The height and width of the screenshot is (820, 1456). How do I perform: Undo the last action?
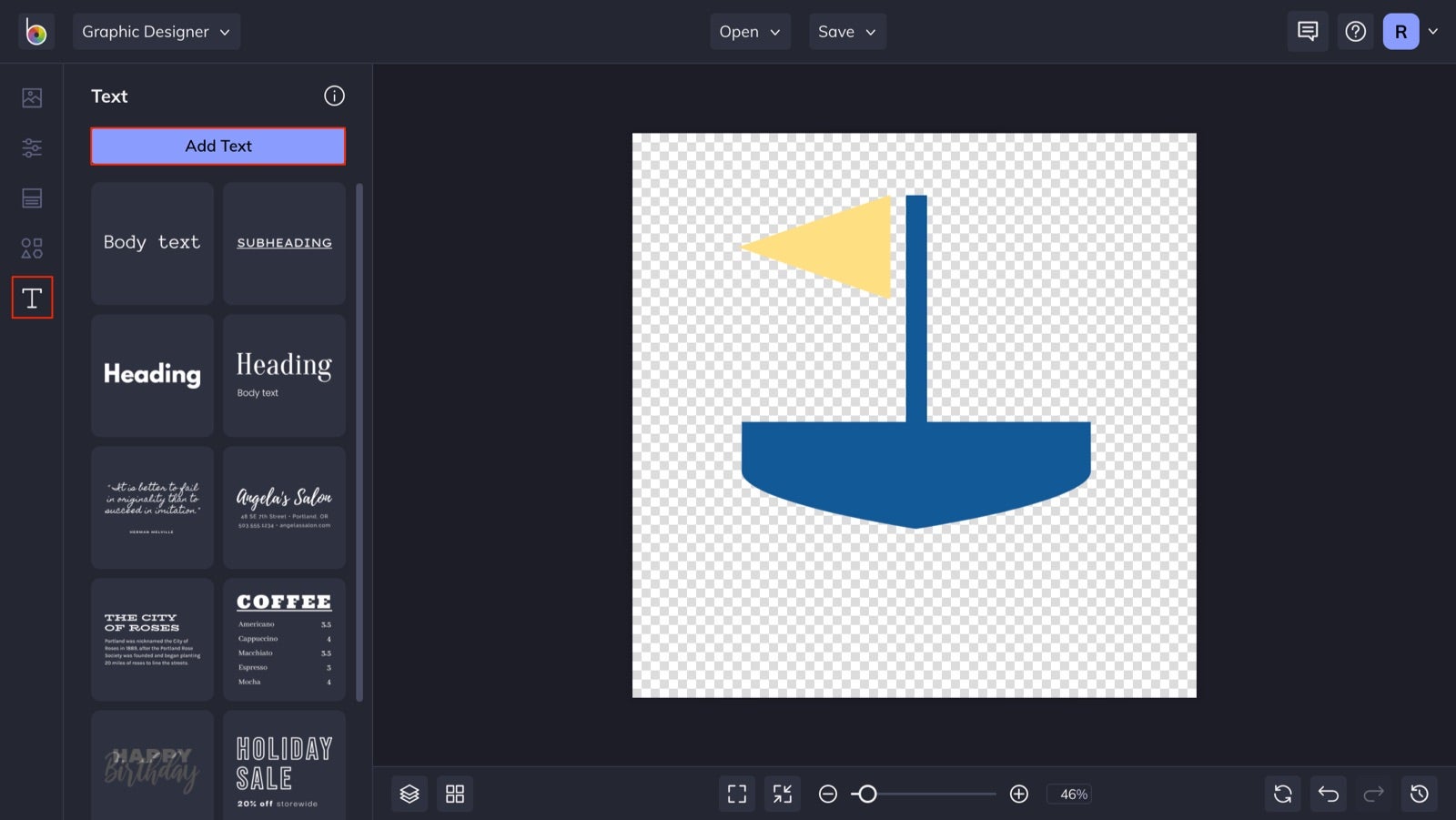tap(1328, 793)
